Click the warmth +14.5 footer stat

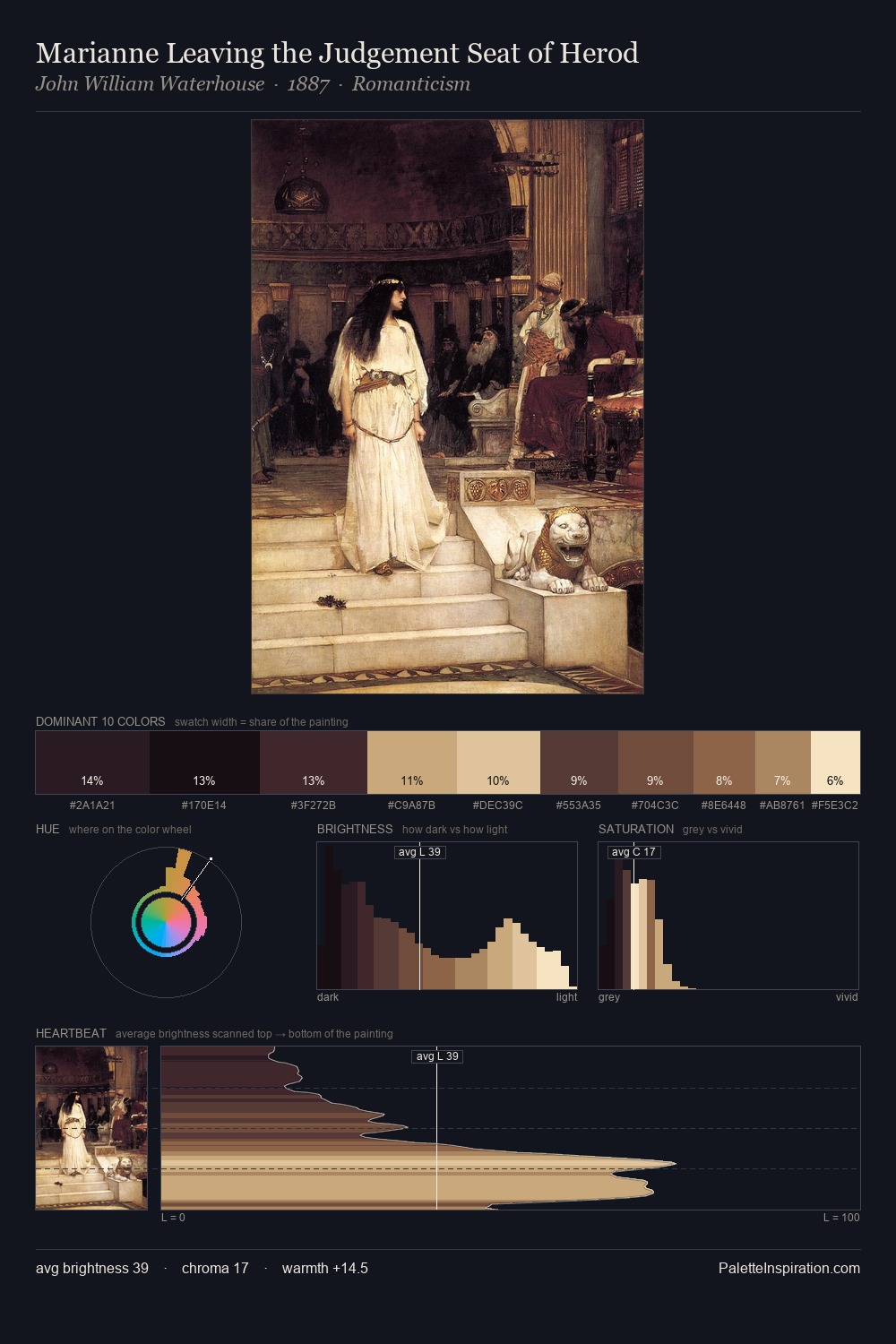tap(325, 1268)
